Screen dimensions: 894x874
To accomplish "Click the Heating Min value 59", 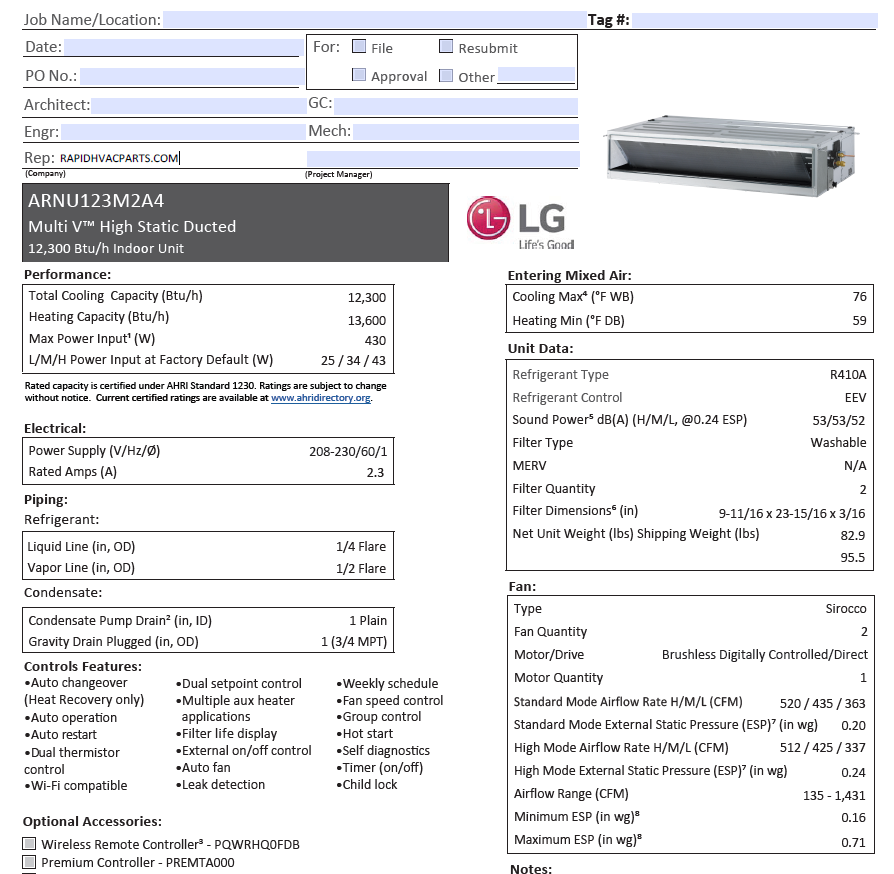I will pos(859,320).
